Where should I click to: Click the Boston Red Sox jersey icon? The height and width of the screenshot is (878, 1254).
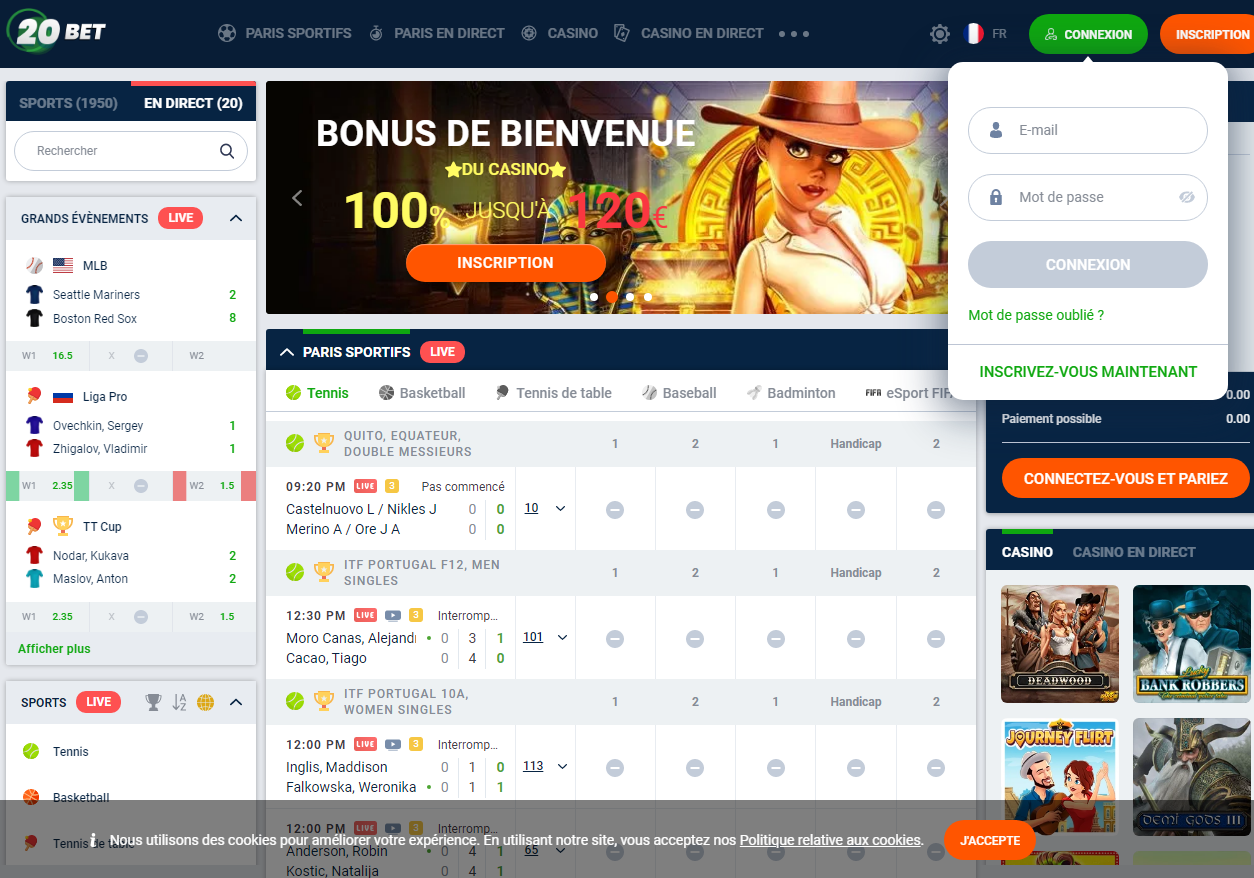pyautogui.click(x=35, y=318)
